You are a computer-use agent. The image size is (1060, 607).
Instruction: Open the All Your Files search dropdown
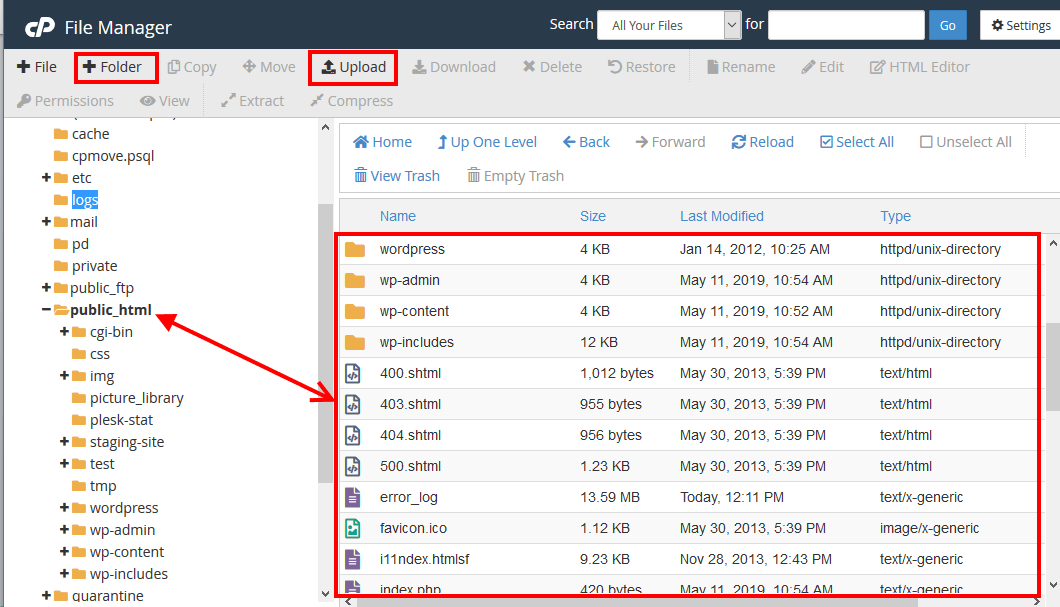(x=668, y=24)
